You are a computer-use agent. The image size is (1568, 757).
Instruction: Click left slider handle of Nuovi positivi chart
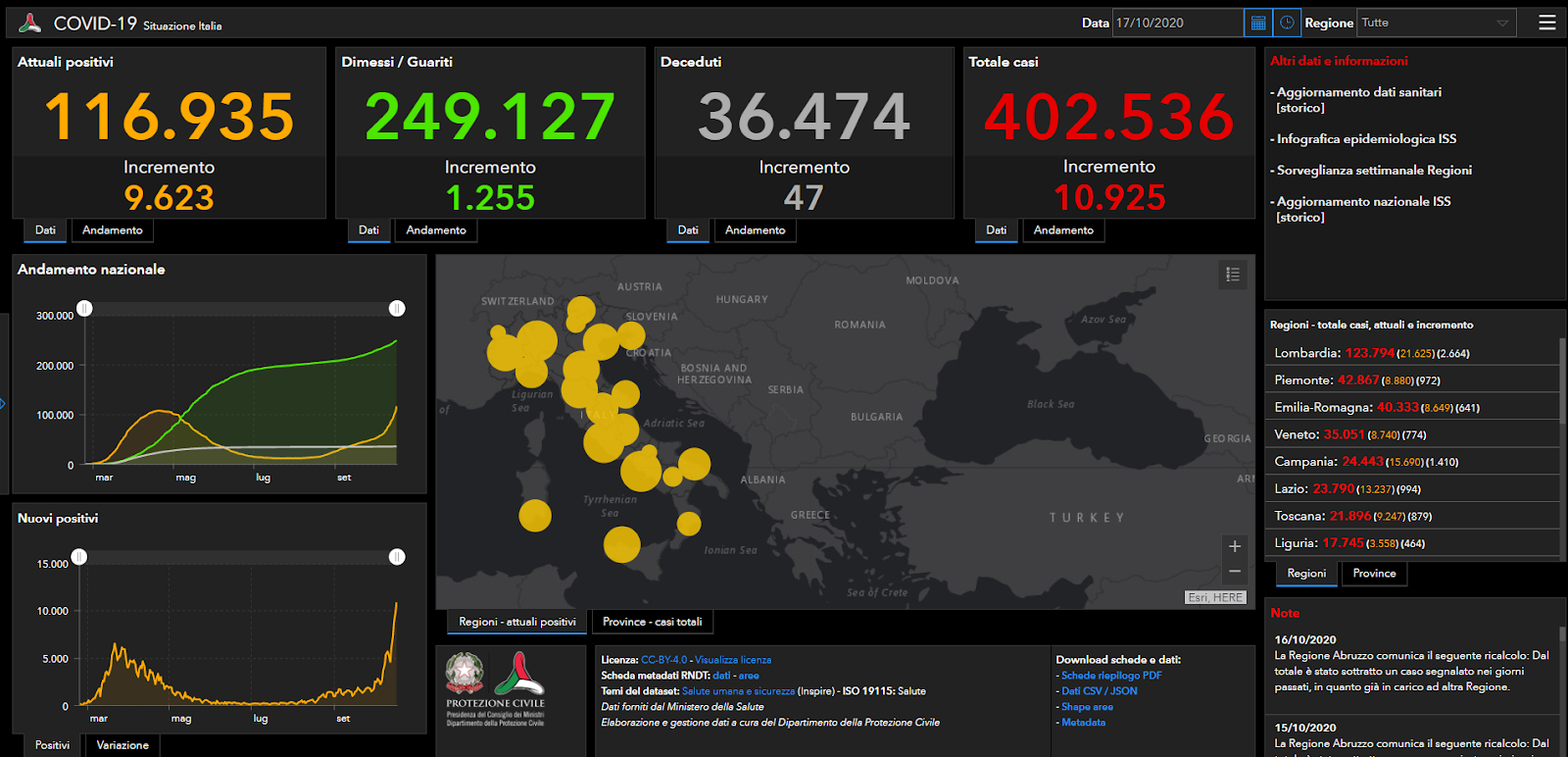pyautogui.click(x=79, y=557)
